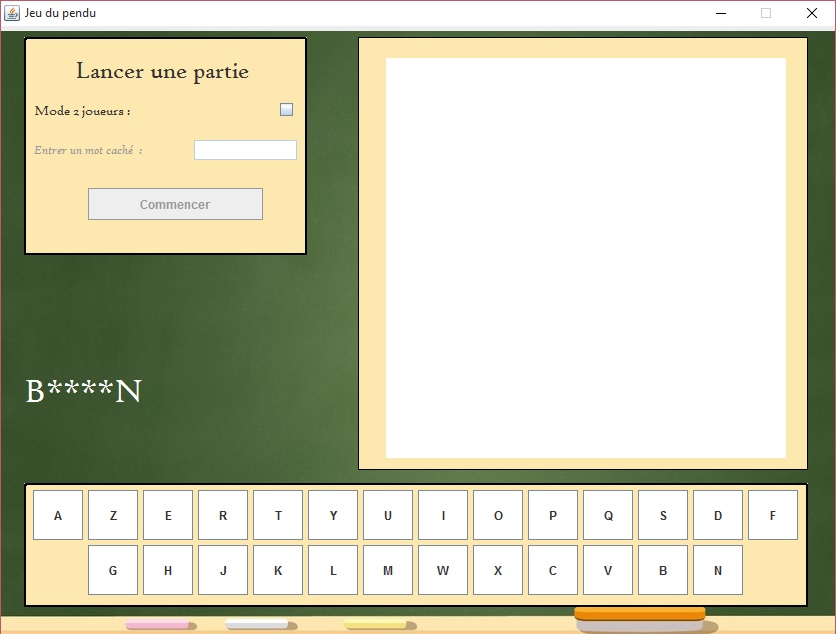The width and height of the screenshot is (836, 634).
Task: Pick letter E on the keyboard
Action: tap(168, 515)
